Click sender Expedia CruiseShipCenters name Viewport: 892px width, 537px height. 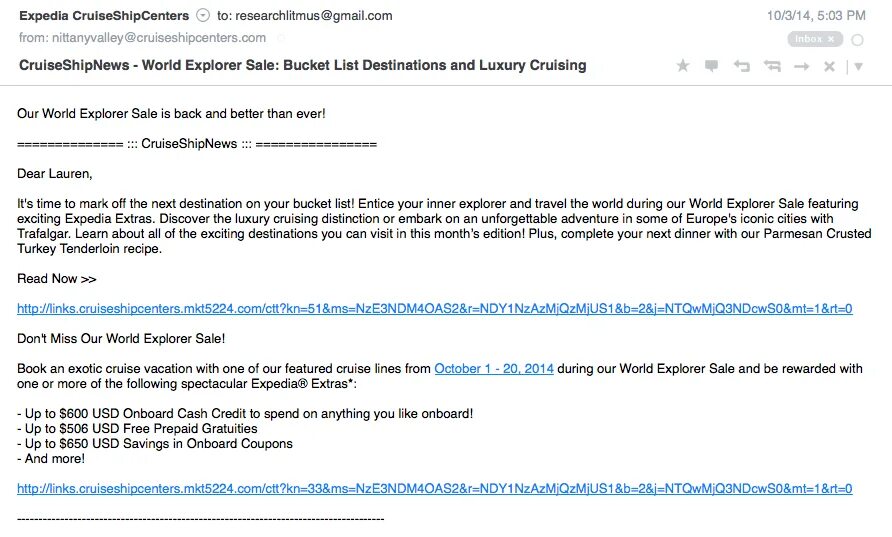tap(103, 15)
